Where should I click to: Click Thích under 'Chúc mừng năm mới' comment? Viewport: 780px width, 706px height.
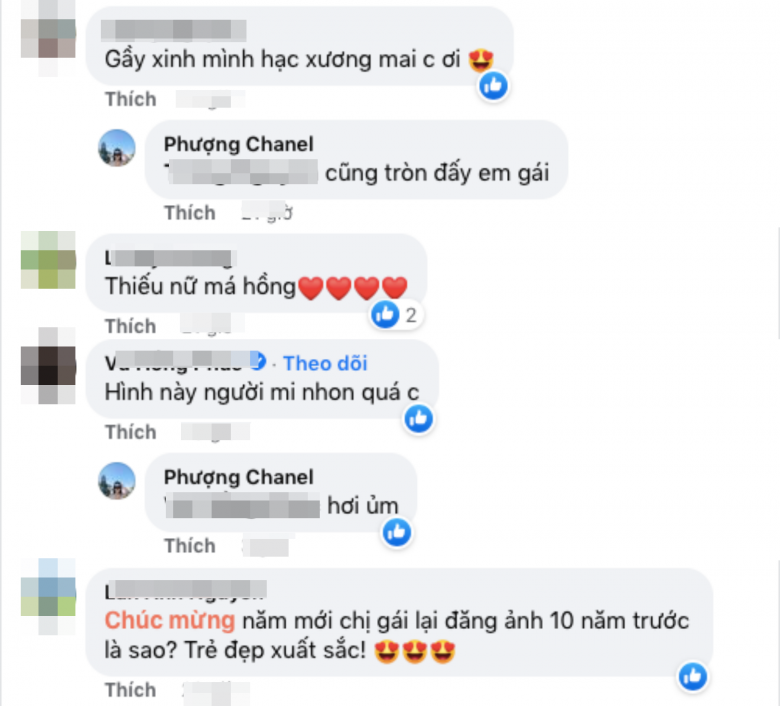[x=131, y=690]
